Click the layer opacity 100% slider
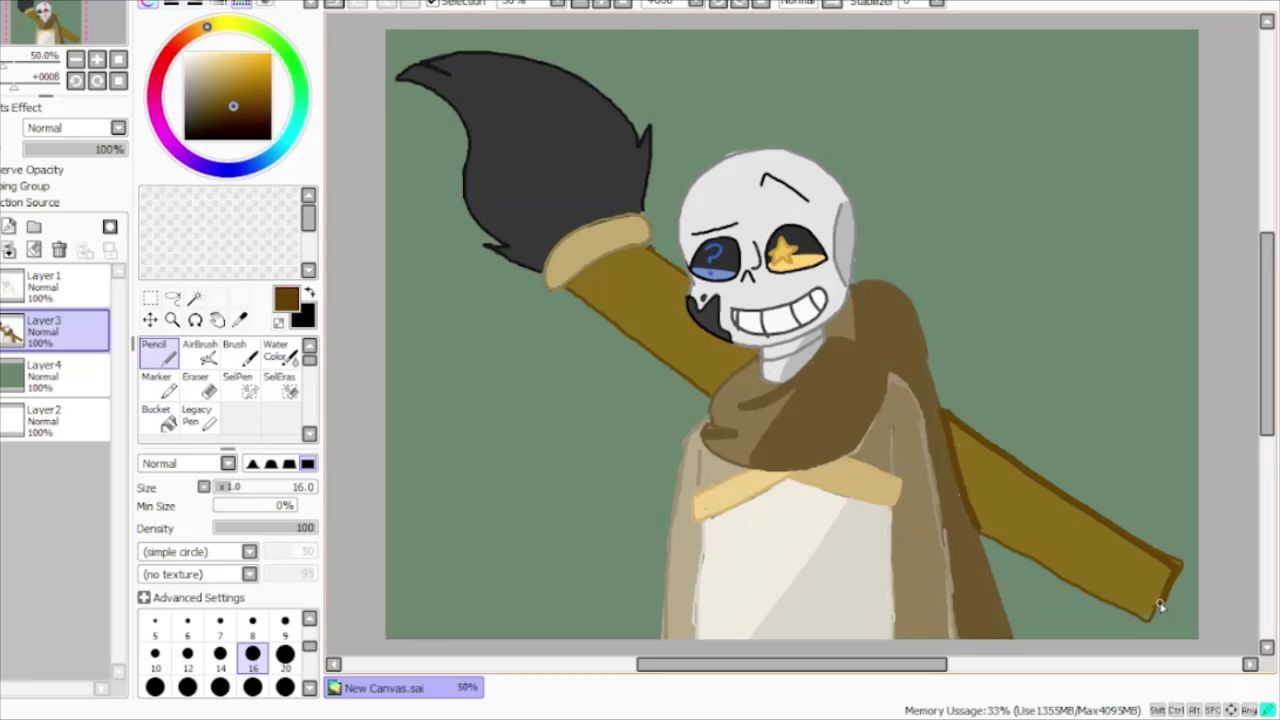The height and width of the screenshot is (720, 1280). [x=76, y=149]
